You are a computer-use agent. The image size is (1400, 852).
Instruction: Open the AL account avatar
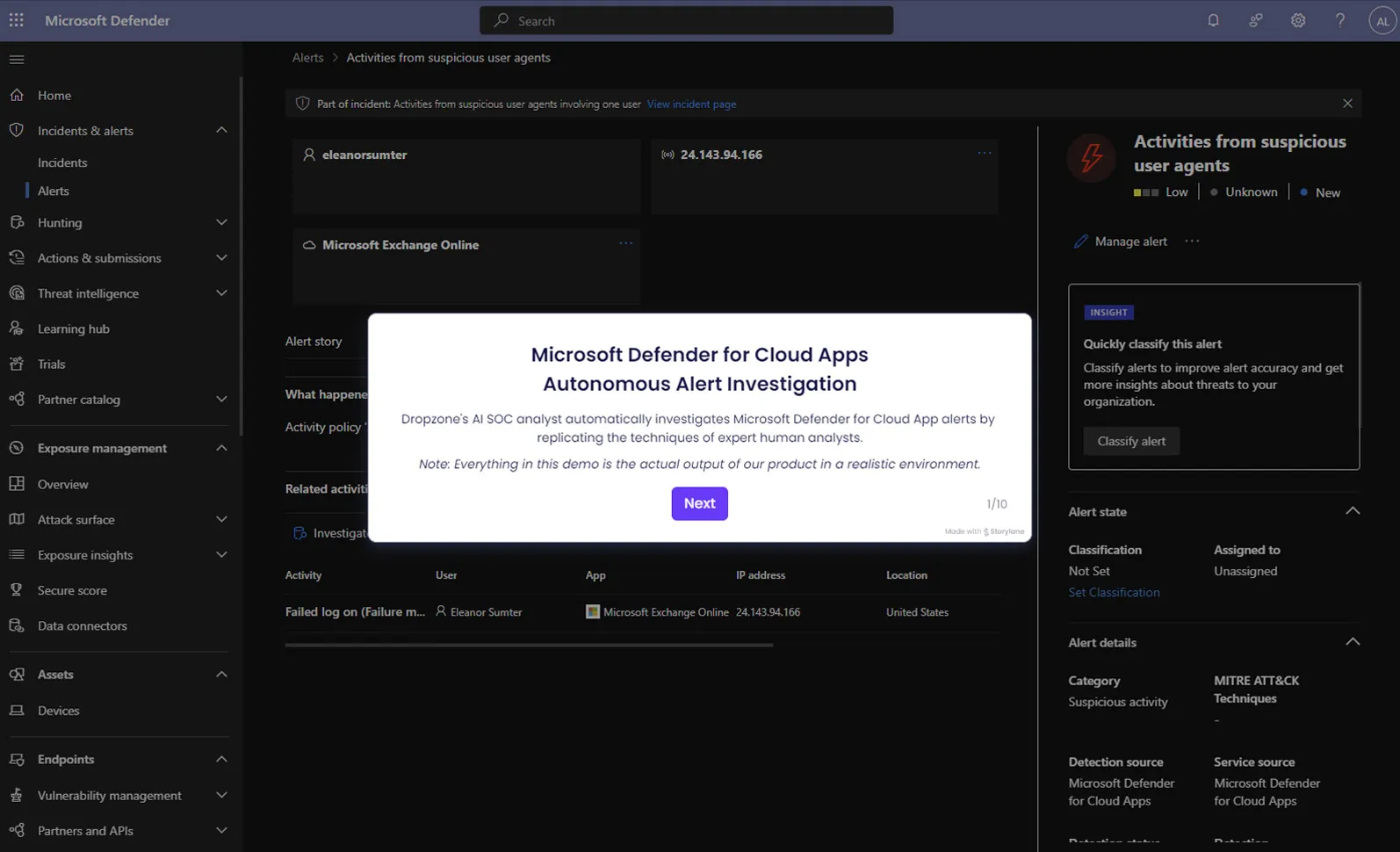pyautogui.click(x=1382, y=21)
